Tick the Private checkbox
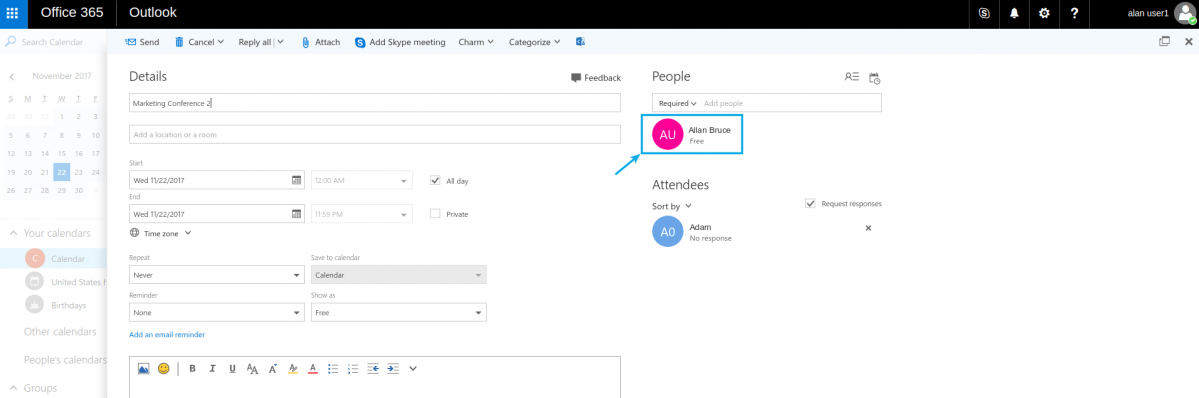The width and height of the screenshot is (1199, 398). (x=435, y=214)
